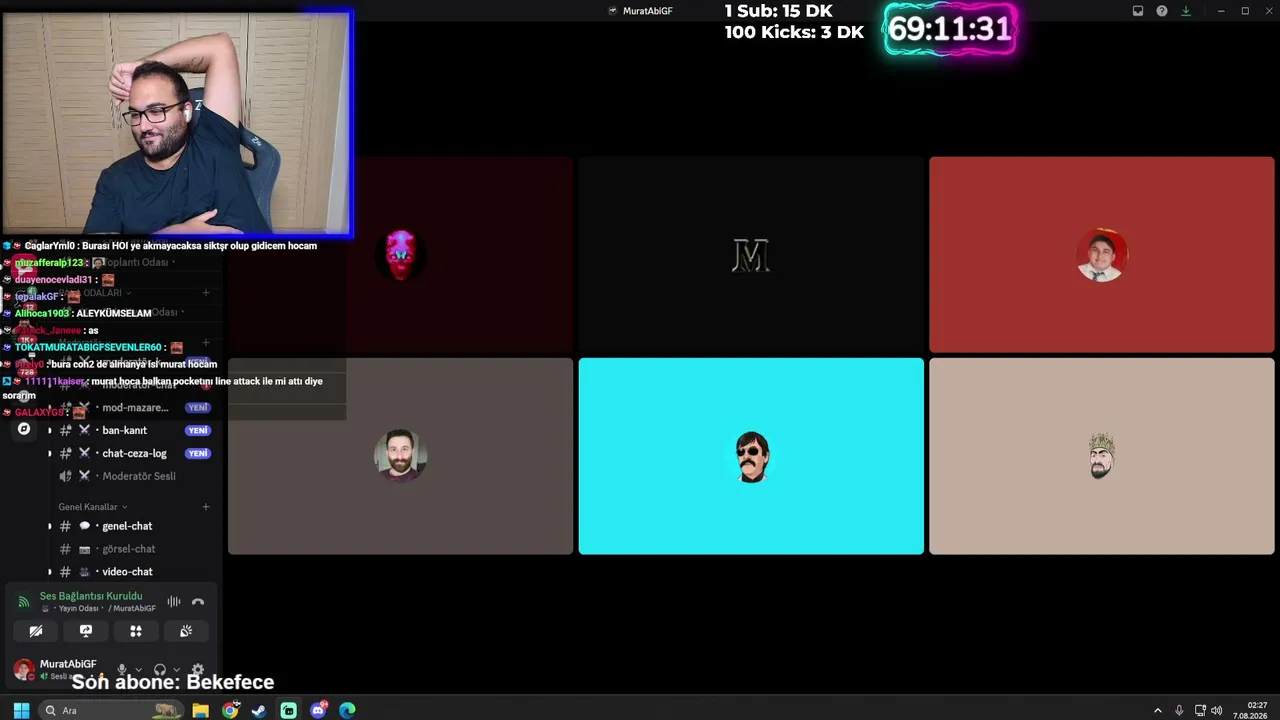Open the Yayın Odası / MuratAbiGF link
Screen dimensions: 1280x720
tap(98, 609)
